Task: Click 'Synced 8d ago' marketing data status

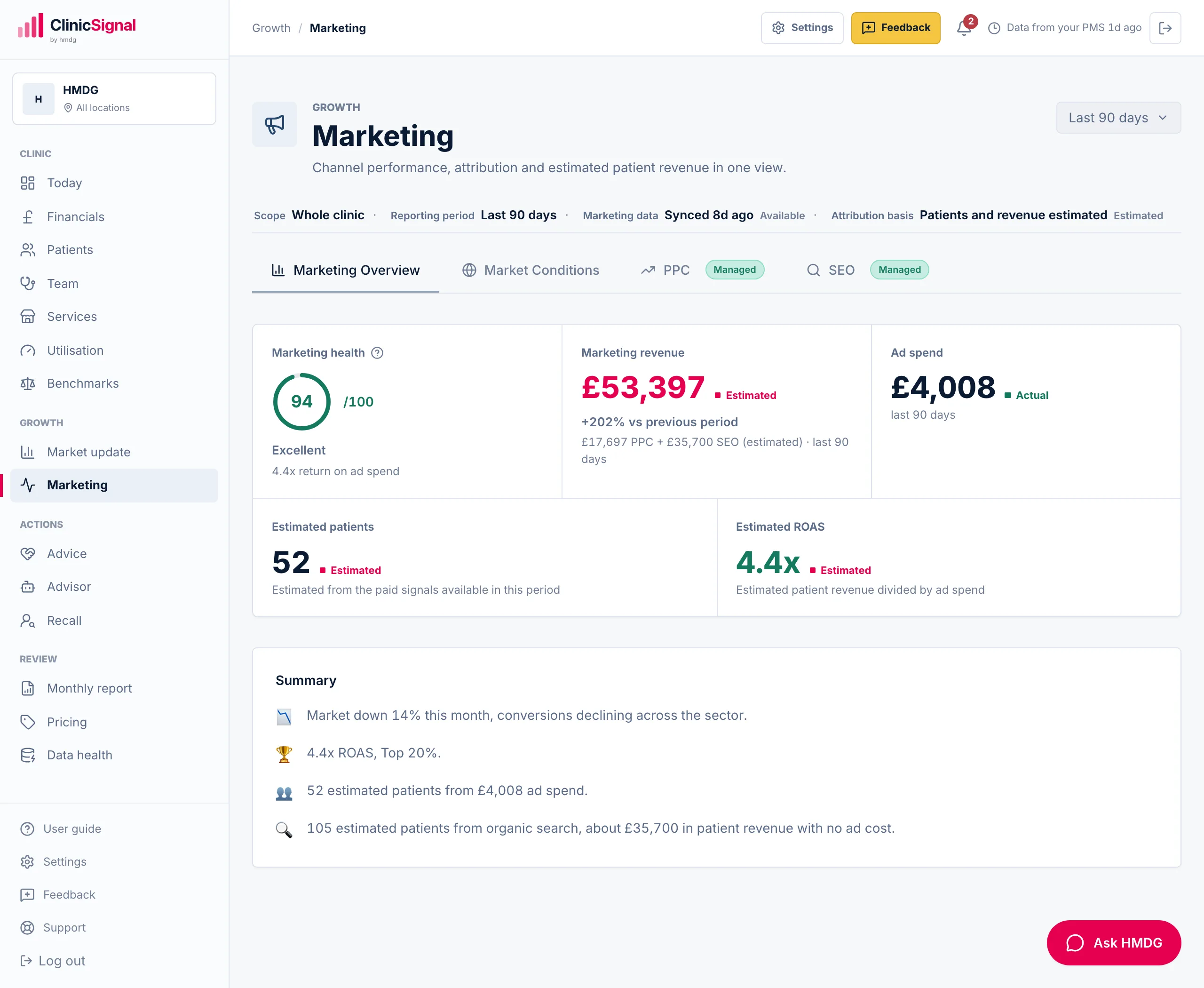Action: click(708, 215)
